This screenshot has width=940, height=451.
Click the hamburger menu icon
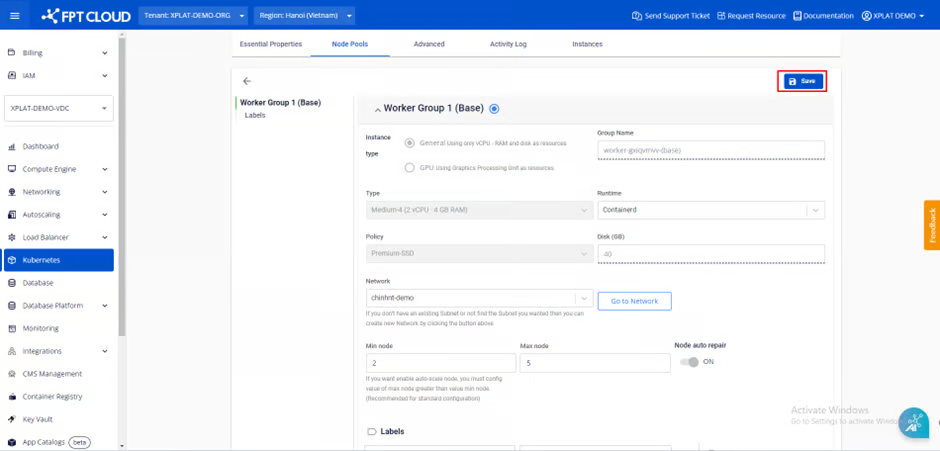(14, 16)
